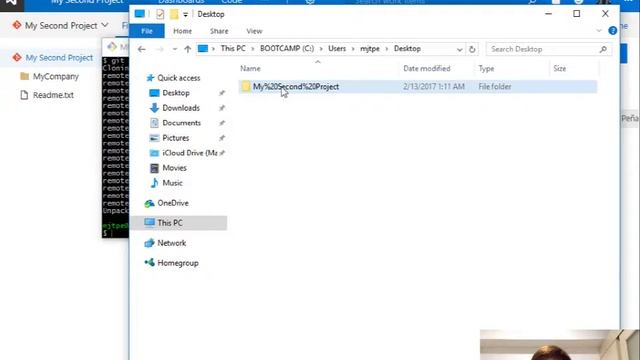Open the File ribbon tab
The height and width of the screenshot is (360, 640).
(147, 31)
